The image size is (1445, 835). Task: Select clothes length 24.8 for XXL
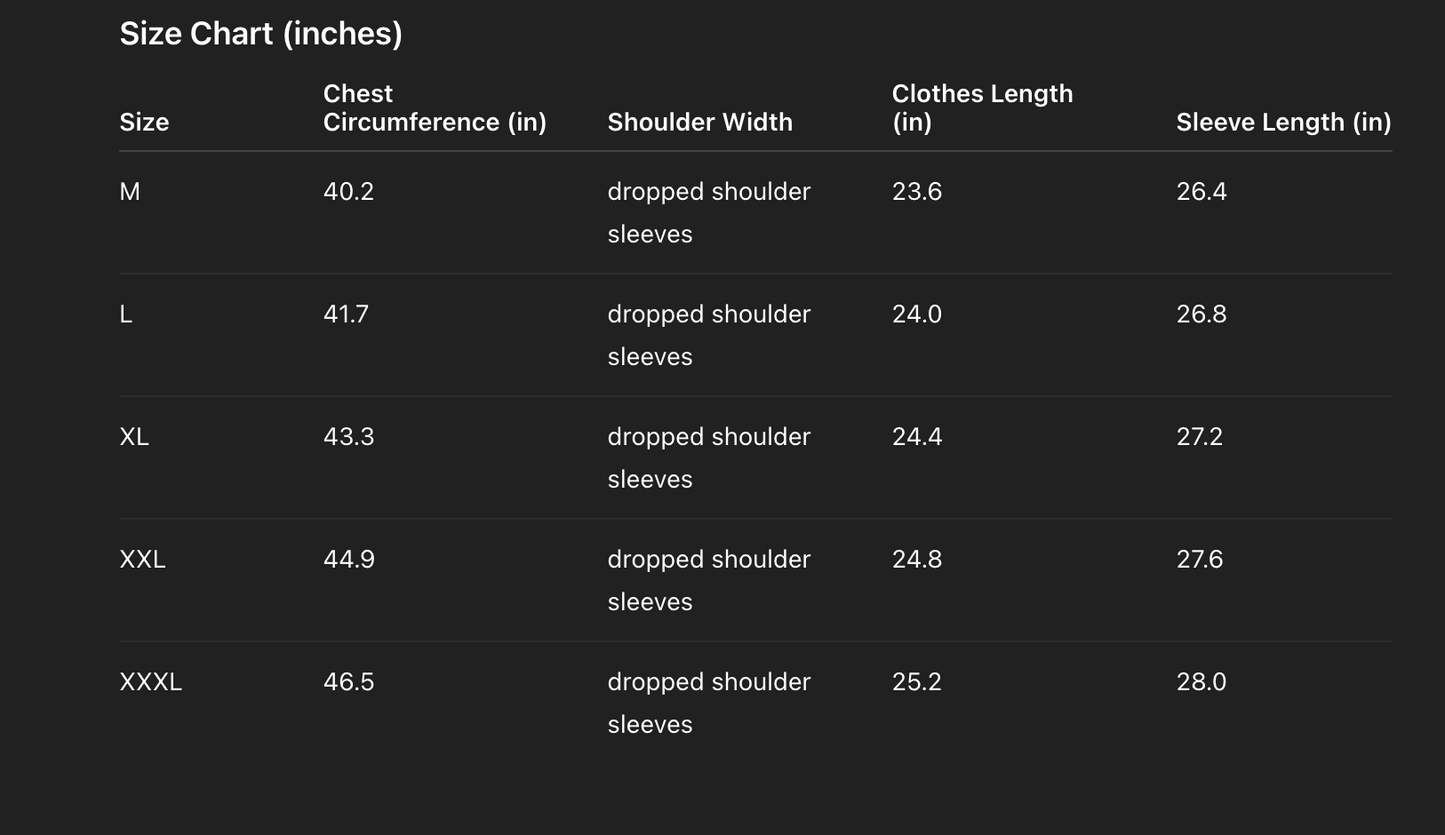point(917,559)
